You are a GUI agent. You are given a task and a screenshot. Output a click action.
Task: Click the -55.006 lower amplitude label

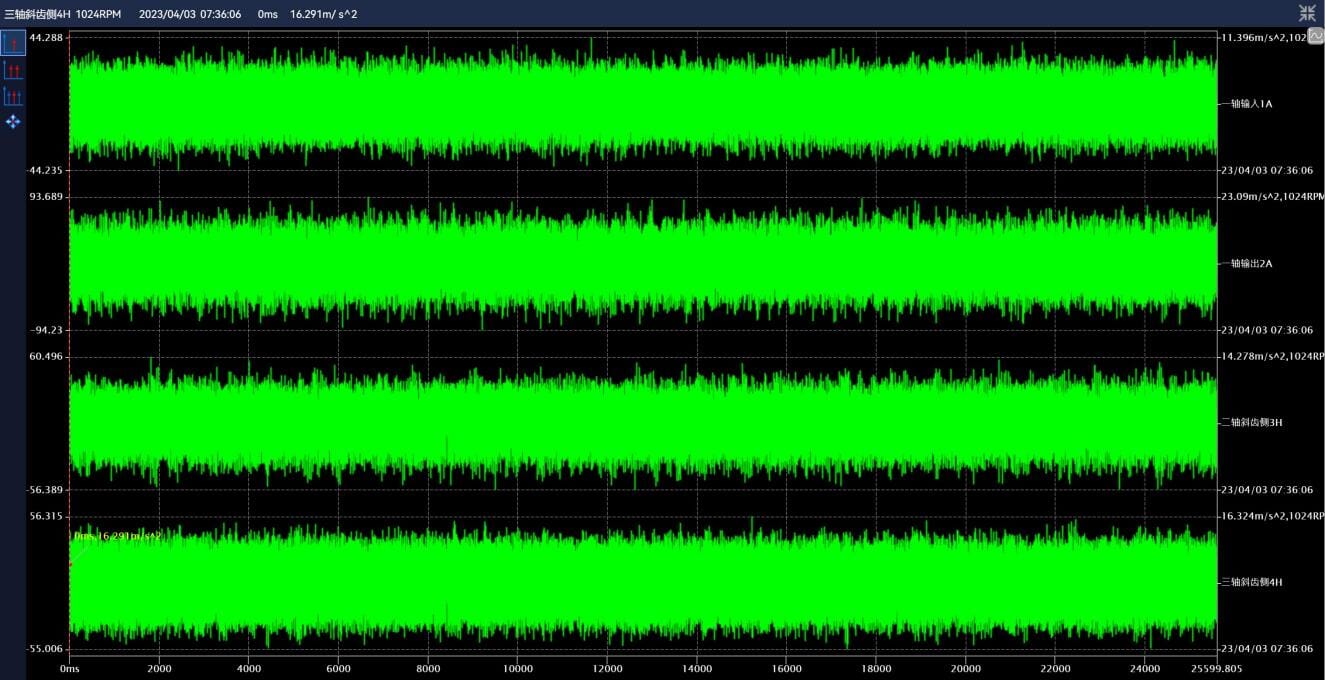45,649
